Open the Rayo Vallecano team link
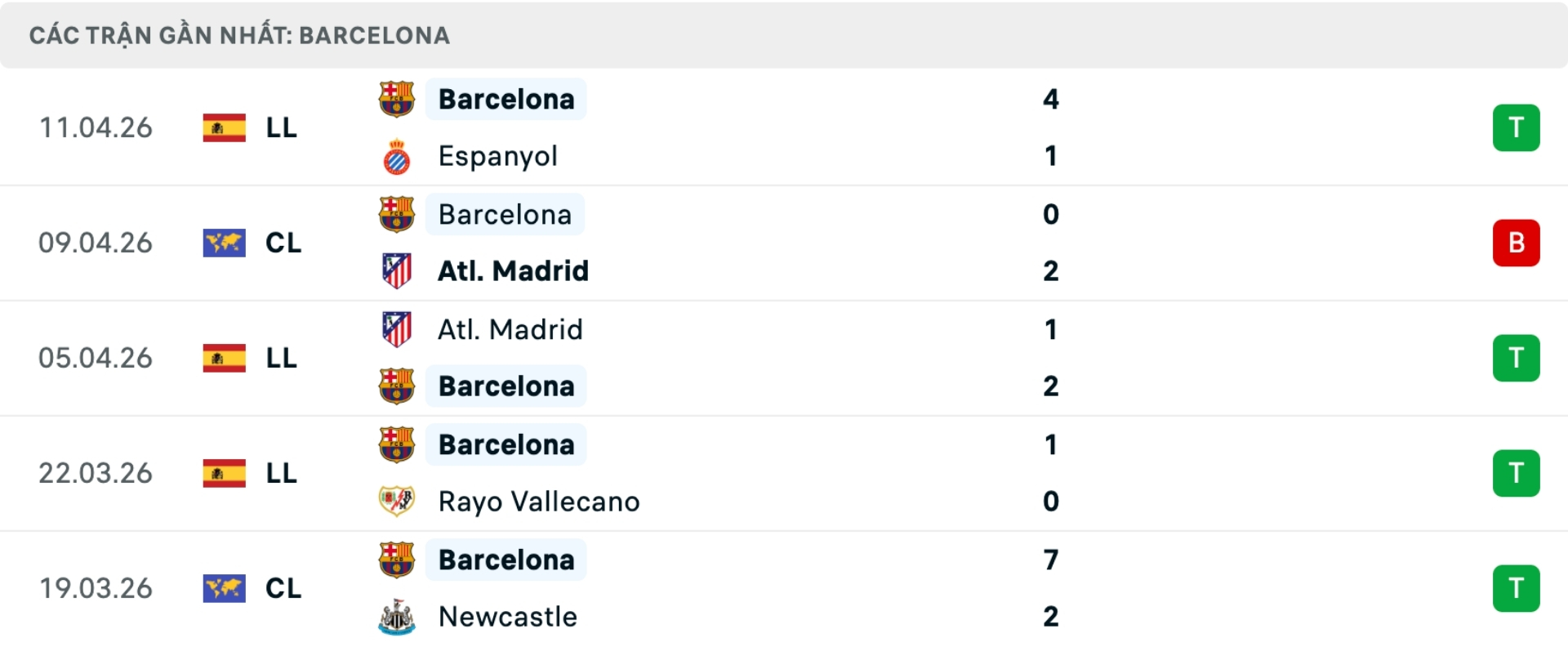This screenshot has height=647, width=1568. (x=538, y=502)
